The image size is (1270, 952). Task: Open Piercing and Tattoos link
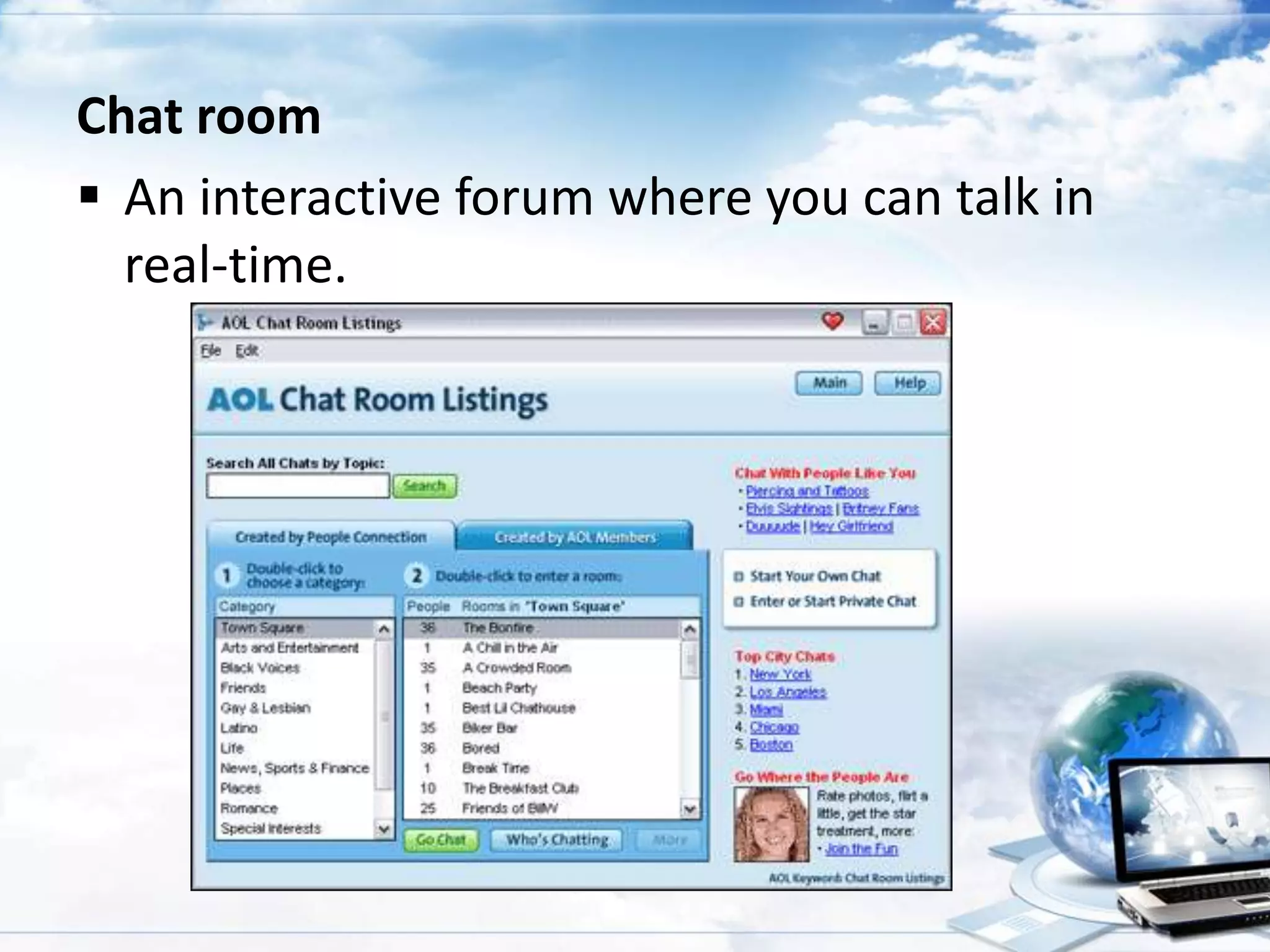click(807, 491)
